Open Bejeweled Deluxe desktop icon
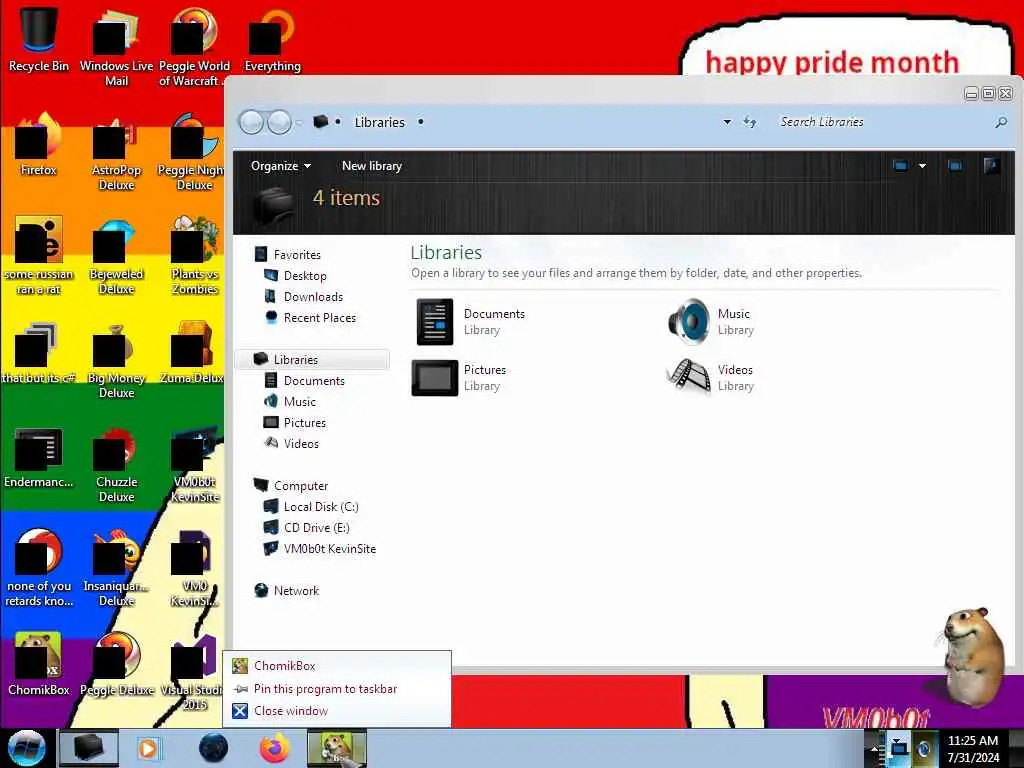 click(x=116, y=256)
